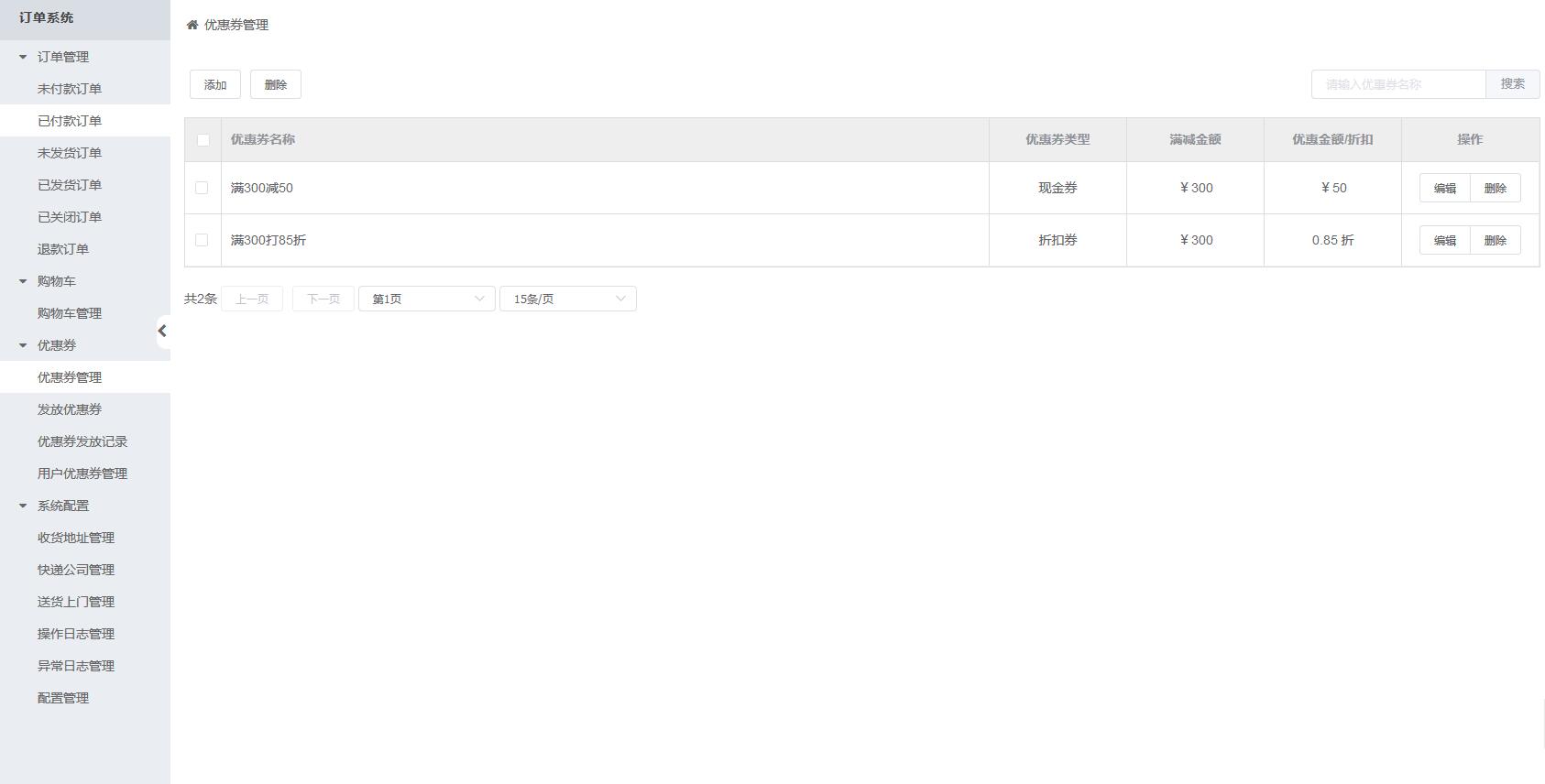
Task: Click the 优惠券类型 column header
Action: (1057, 139)
